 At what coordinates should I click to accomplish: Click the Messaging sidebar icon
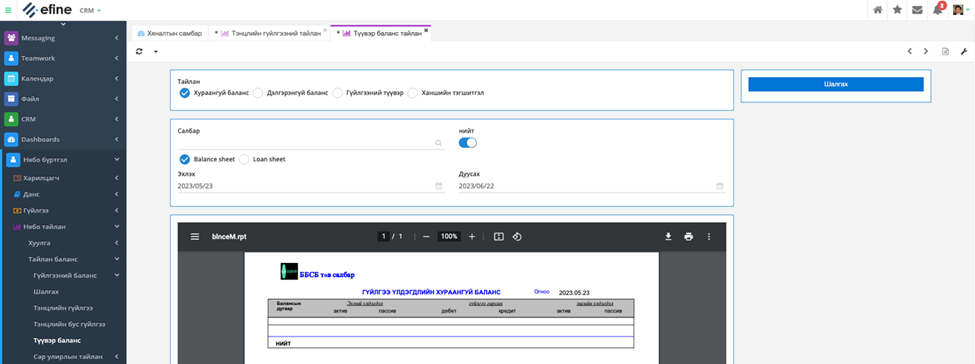pos(11,38)
